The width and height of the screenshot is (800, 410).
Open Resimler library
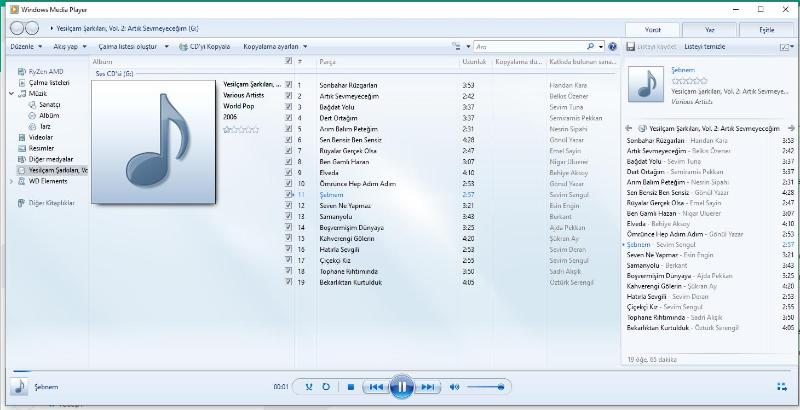(x=36, y=148)
